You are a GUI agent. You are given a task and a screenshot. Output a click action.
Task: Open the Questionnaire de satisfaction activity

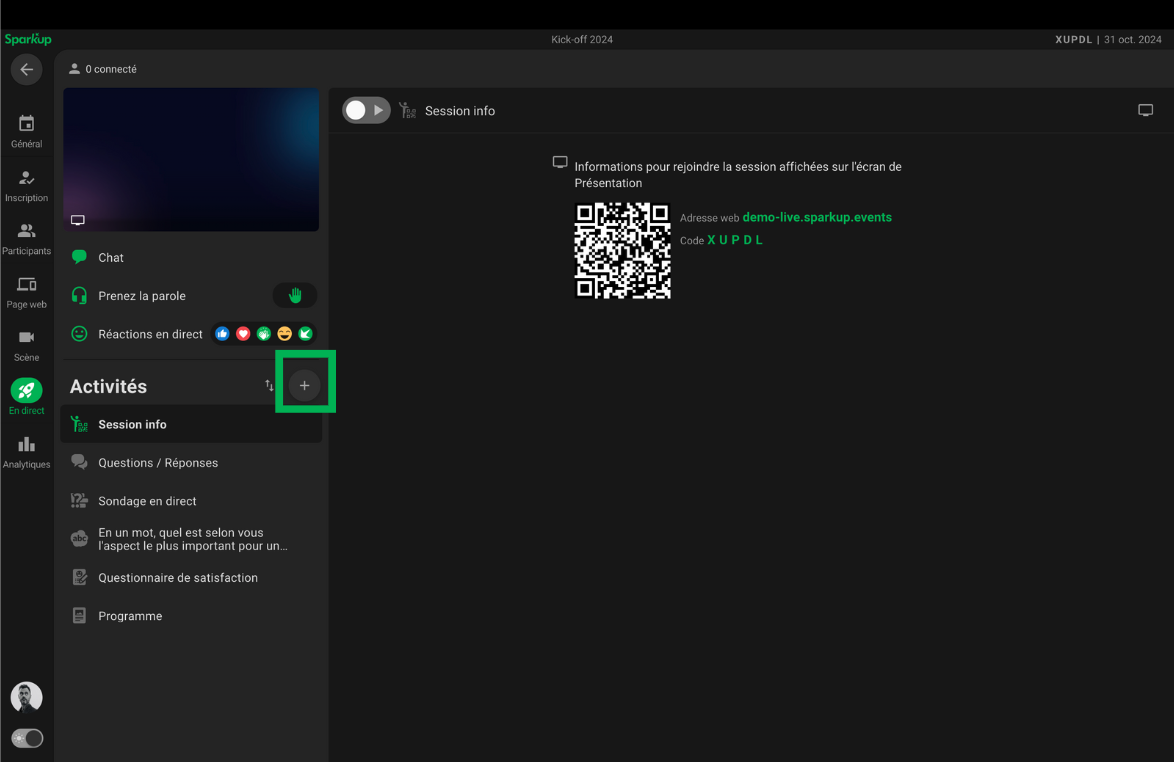[x=178, y=578]
